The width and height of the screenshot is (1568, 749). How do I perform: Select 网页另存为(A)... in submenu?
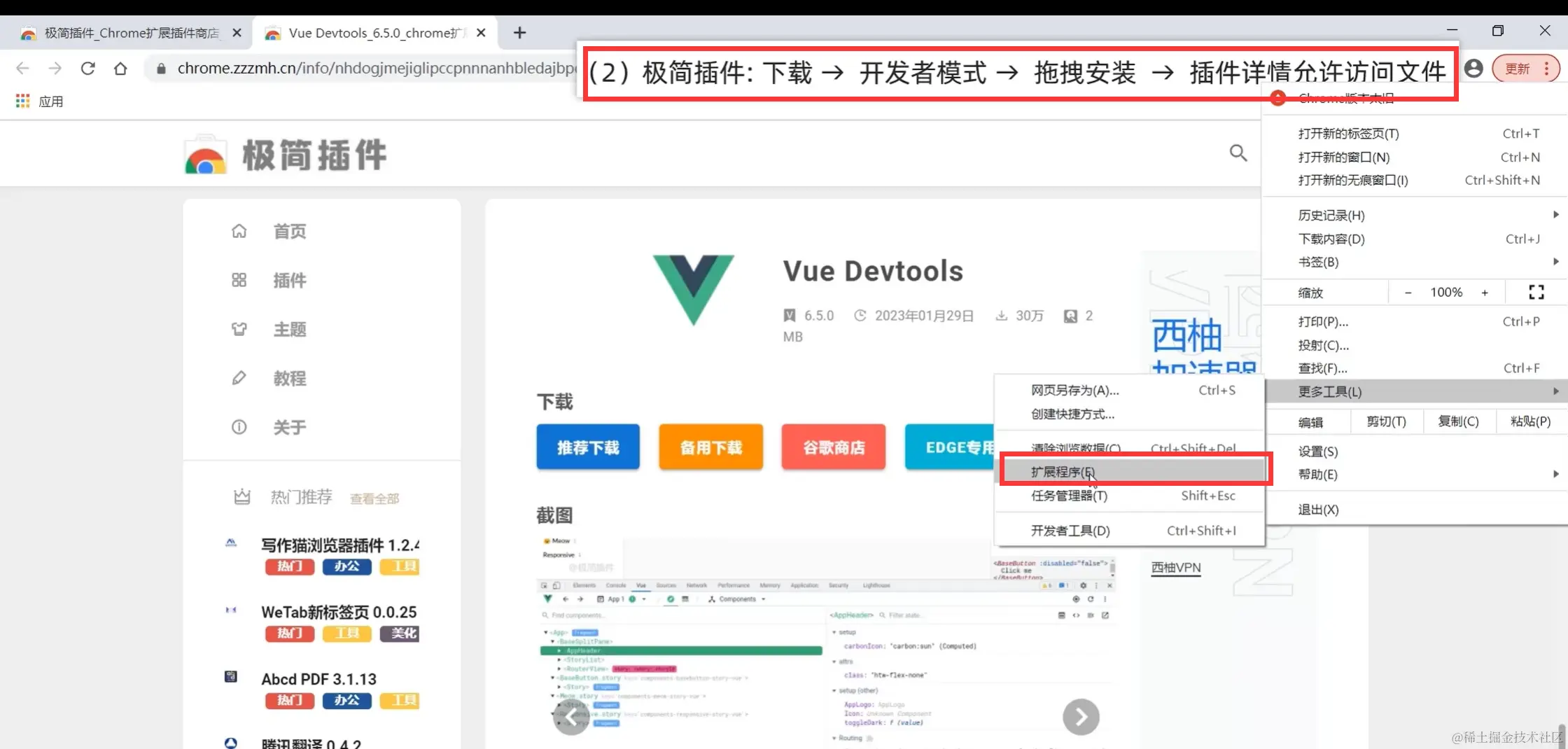pos(1130,390)
